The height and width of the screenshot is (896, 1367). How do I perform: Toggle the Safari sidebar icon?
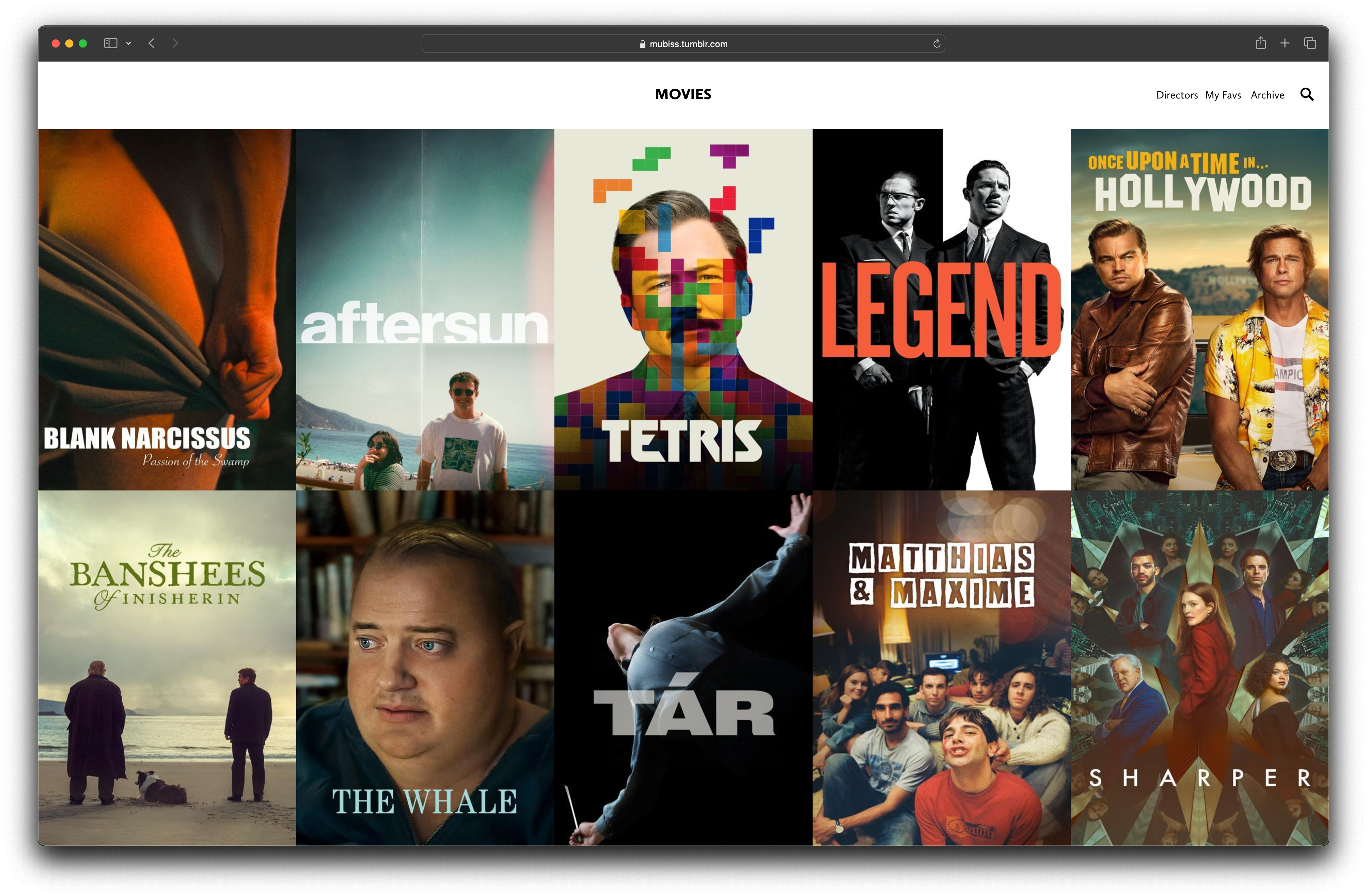[x=111, y=44]
